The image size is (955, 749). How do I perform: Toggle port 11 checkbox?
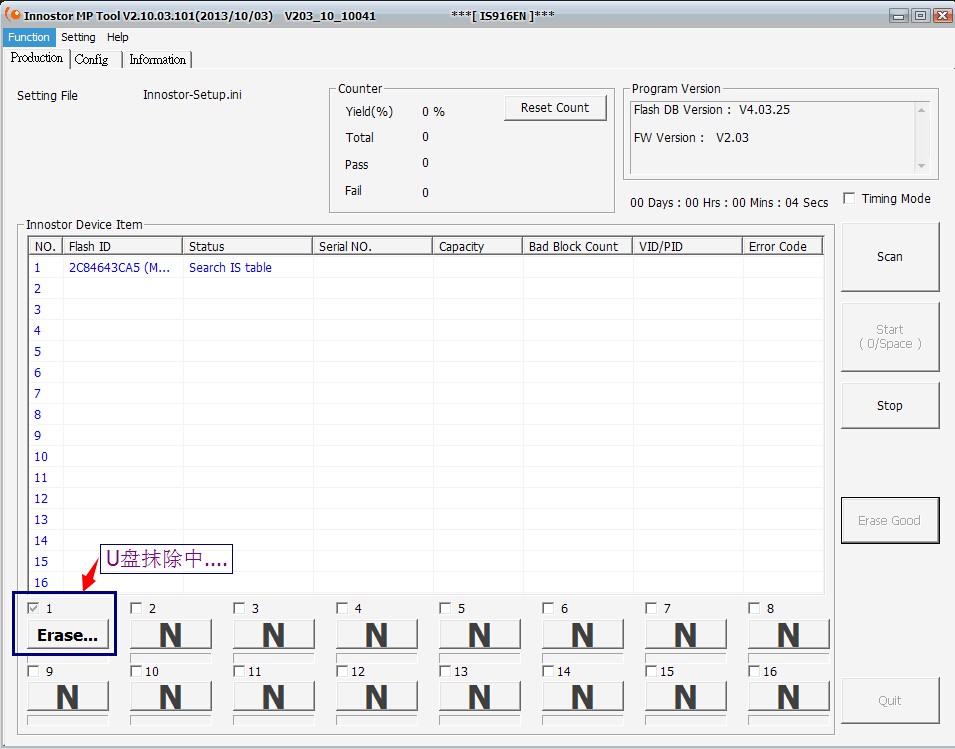click(x=239, y=670)
